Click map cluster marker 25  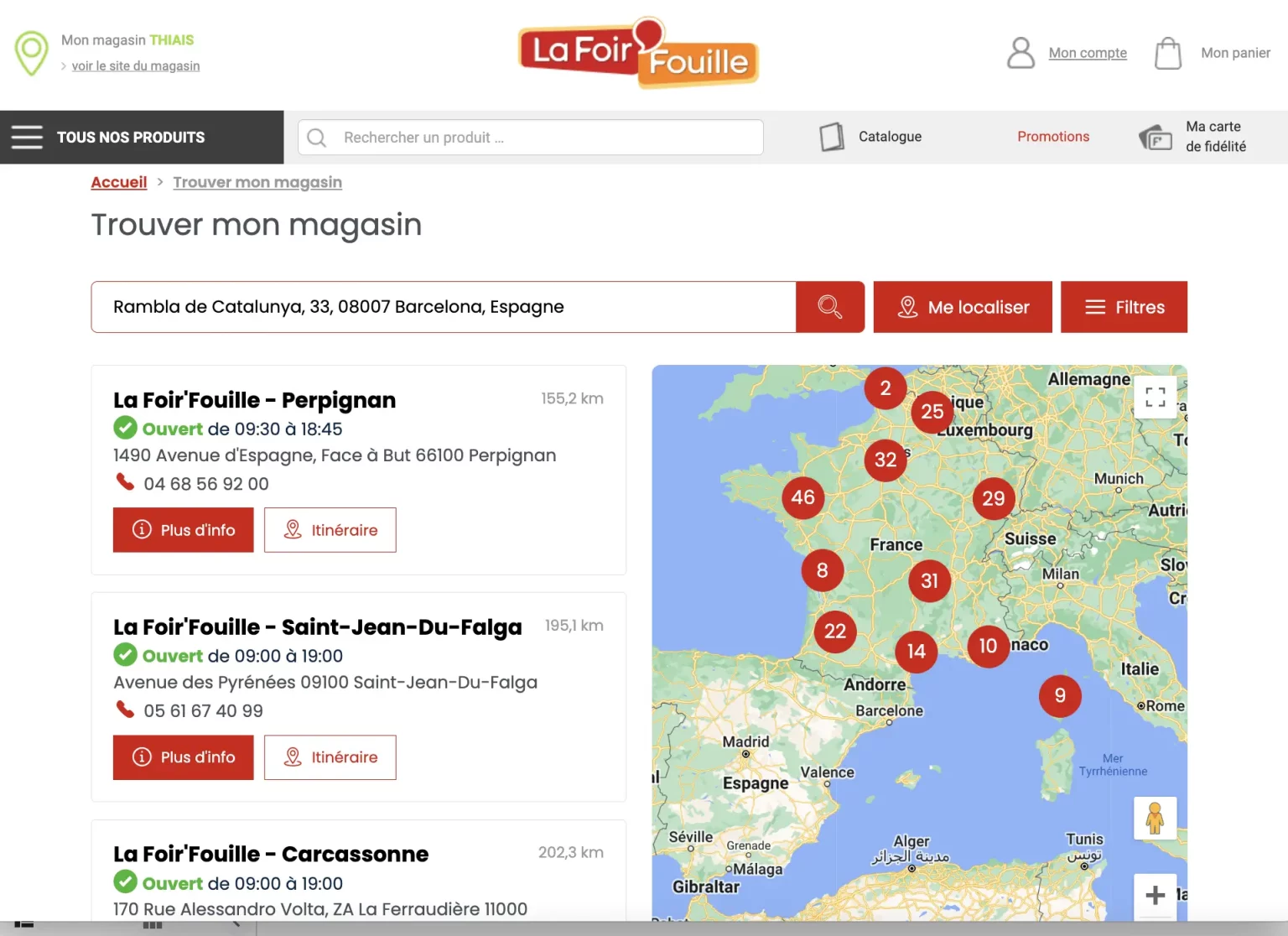932,412
